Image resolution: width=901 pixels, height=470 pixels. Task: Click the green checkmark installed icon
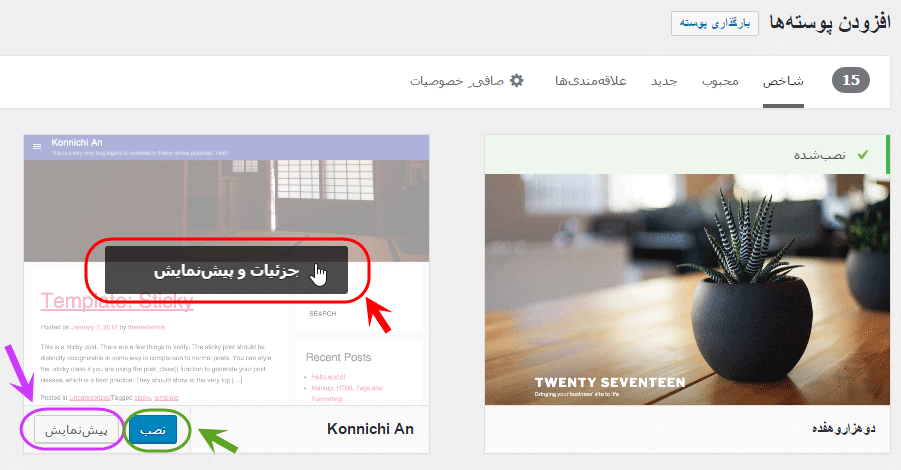tap(863, 155)
